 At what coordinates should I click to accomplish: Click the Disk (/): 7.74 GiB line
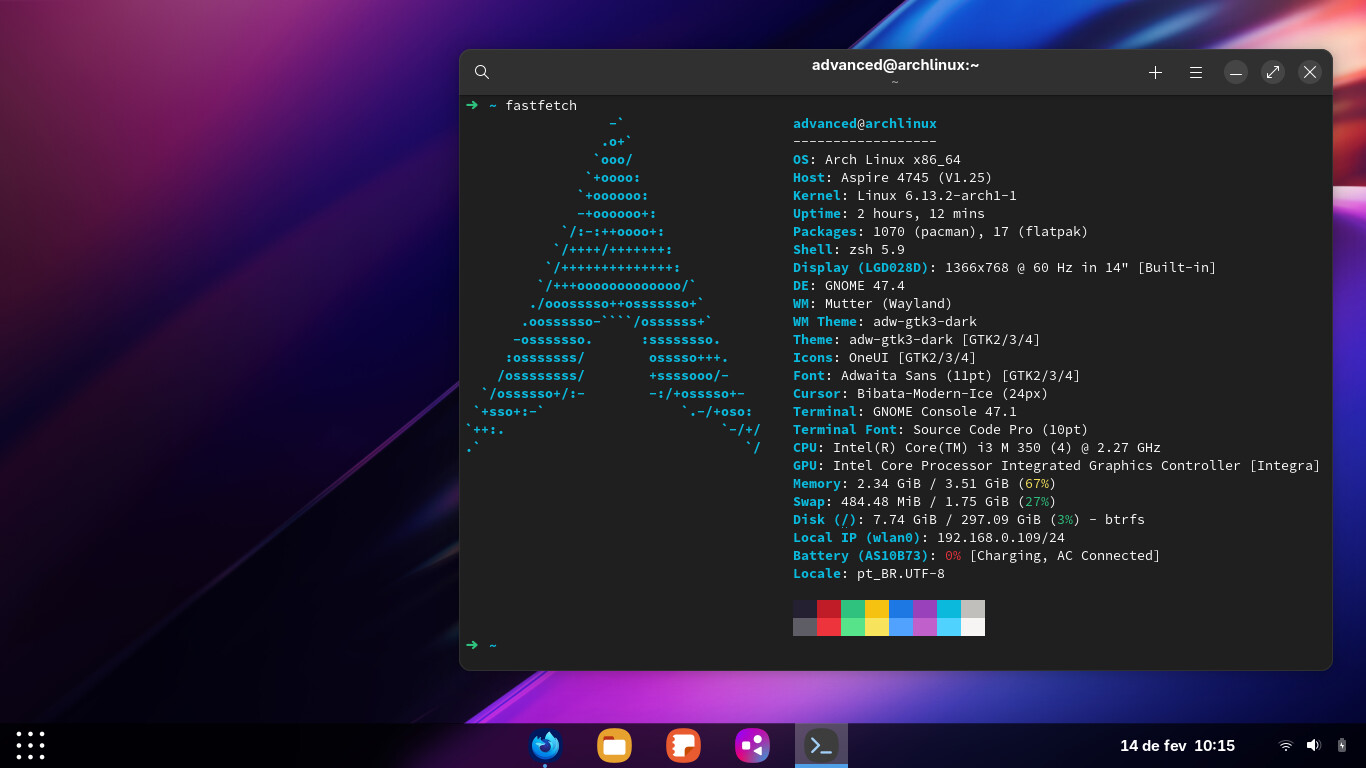[969, 519]
